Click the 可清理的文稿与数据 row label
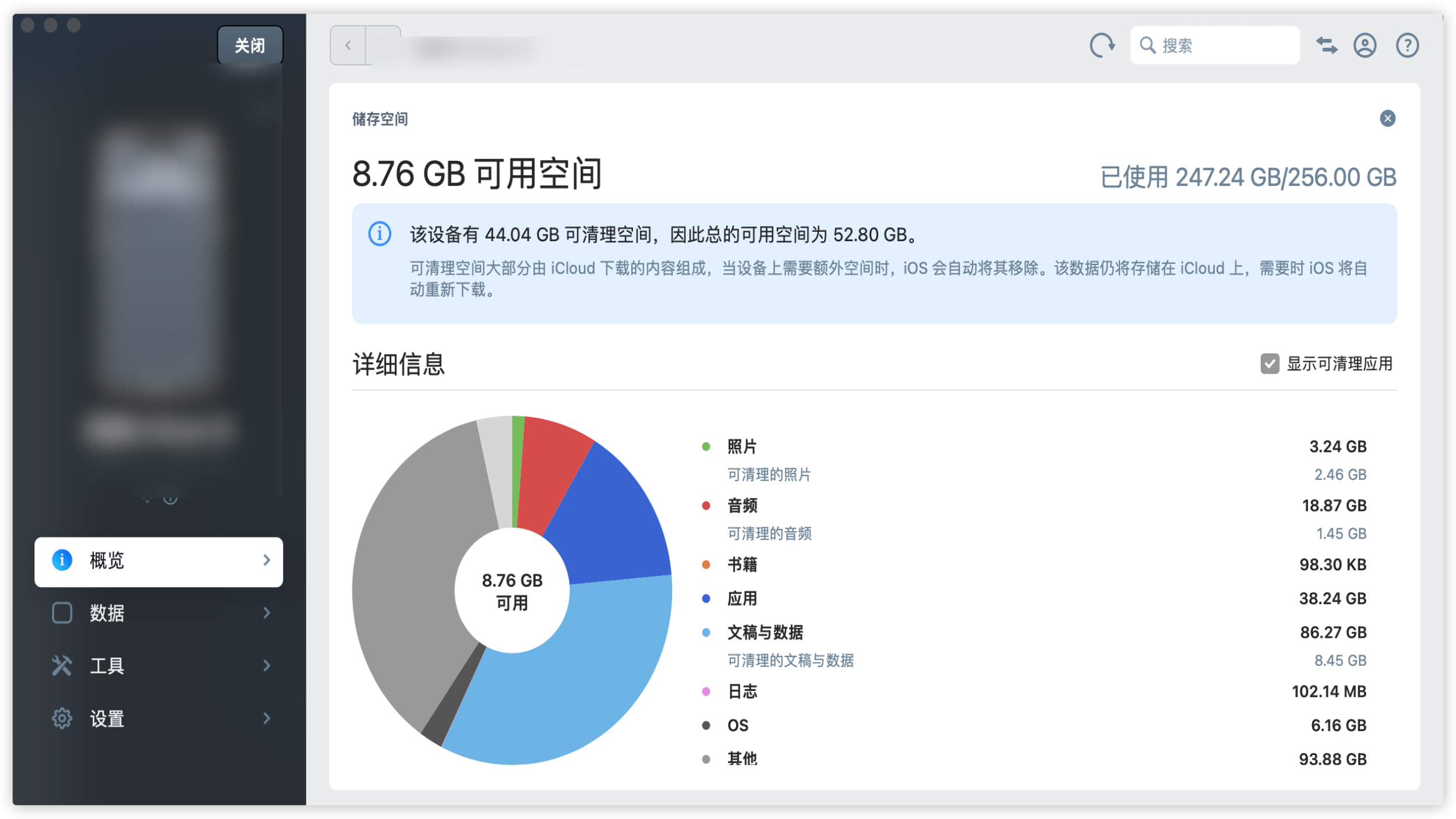Image resolution: width=1456 pixels, height=819 pixels. click(790, 661)
